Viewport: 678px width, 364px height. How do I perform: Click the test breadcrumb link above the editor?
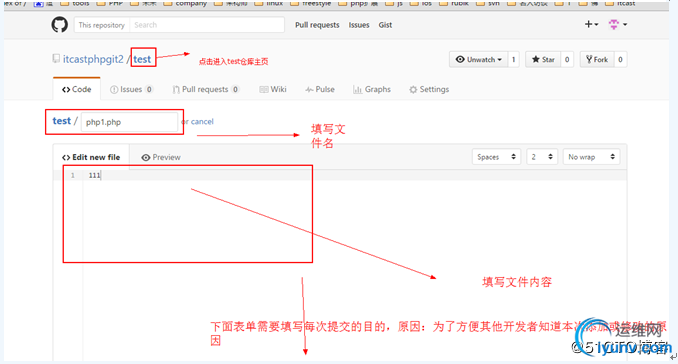coord(61,121)
